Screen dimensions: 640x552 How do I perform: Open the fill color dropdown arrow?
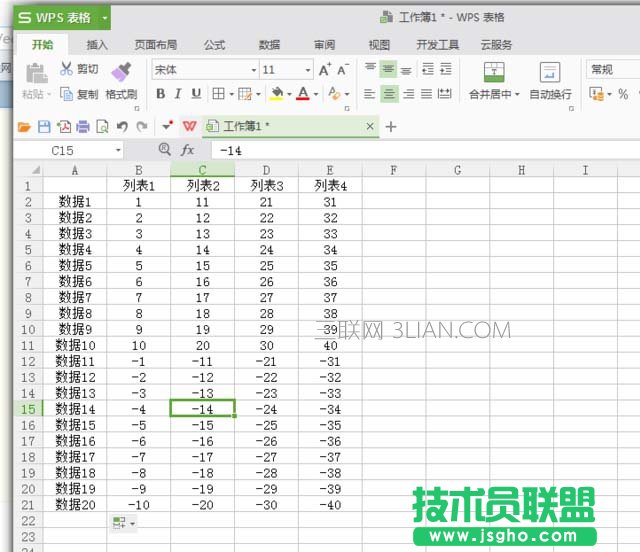pos(289,94)
